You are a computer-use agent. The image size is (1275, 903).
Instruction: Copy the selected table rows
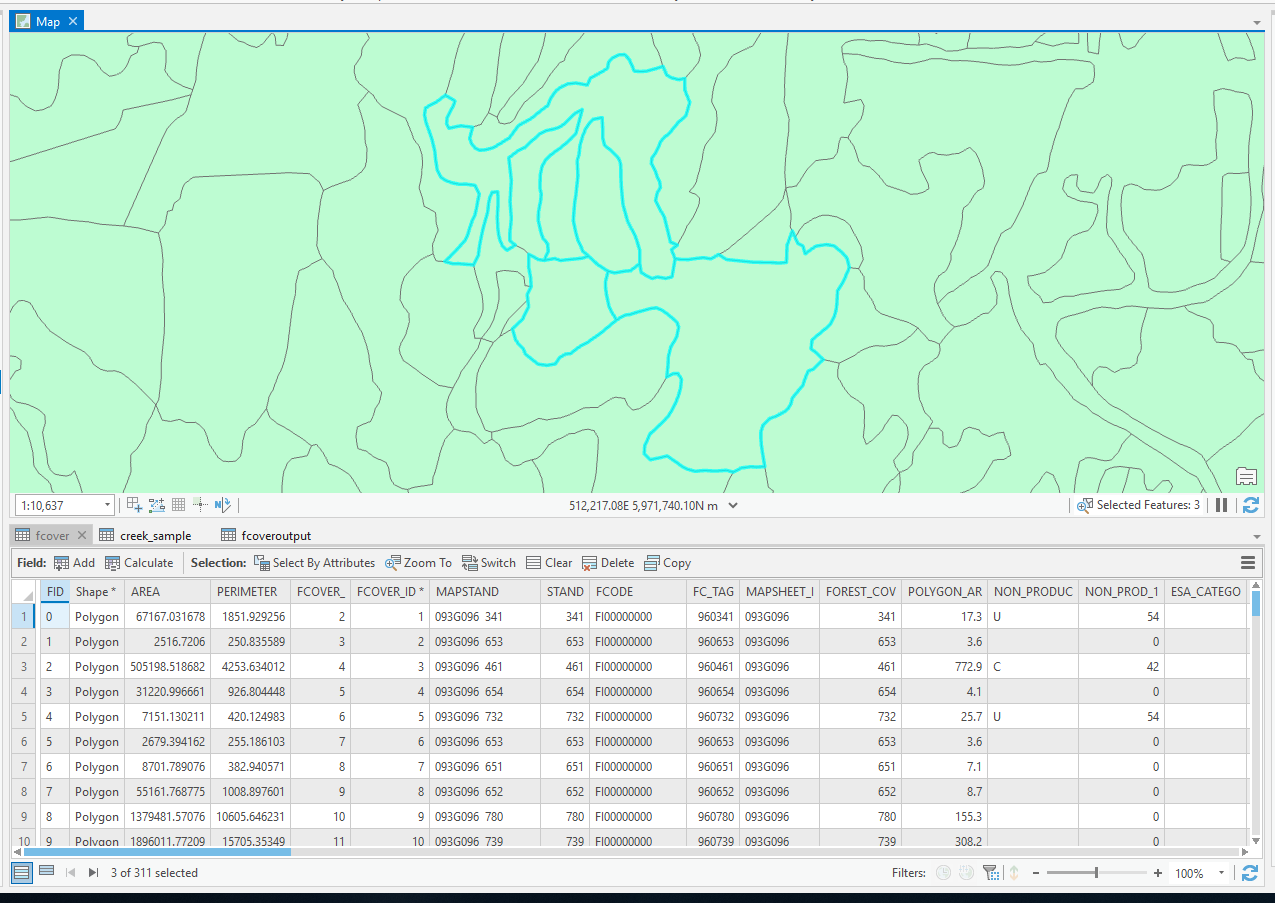[666, 562]
